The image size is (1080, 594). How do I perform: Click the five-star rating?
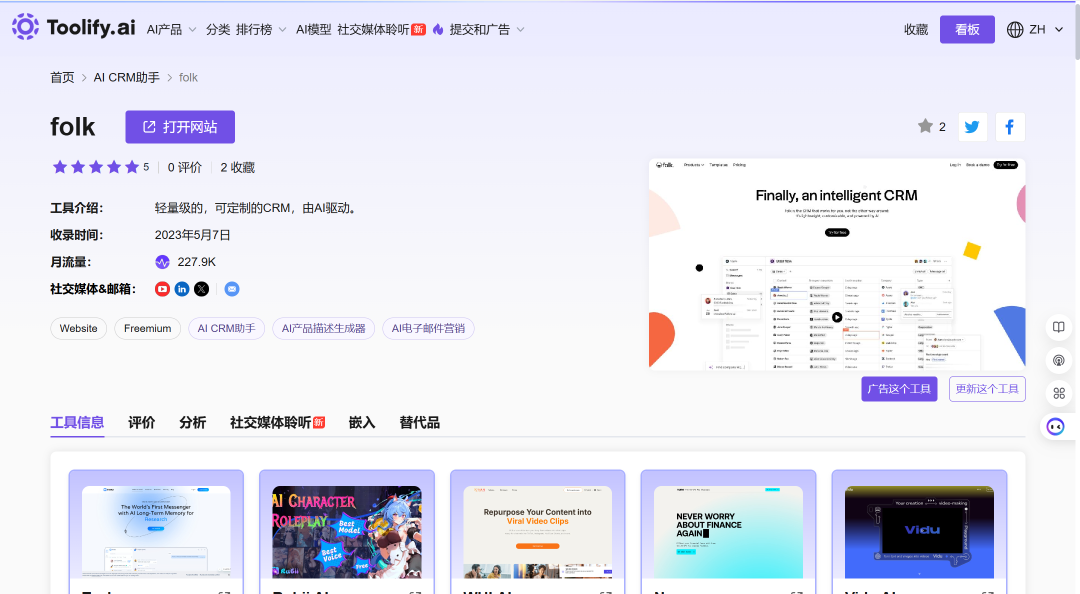[x=96, y=167]
